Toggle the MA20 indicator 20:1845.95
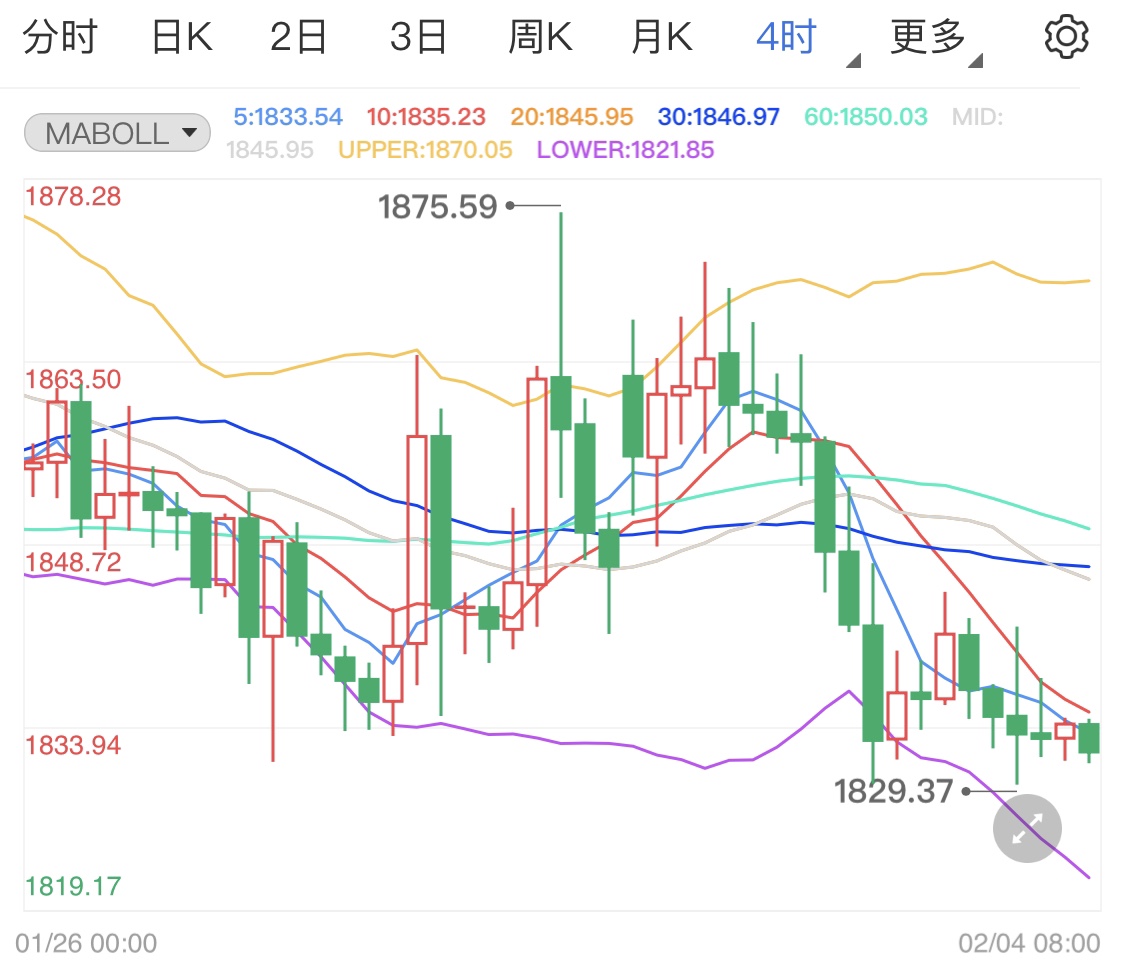 click(x=573, y=116)
